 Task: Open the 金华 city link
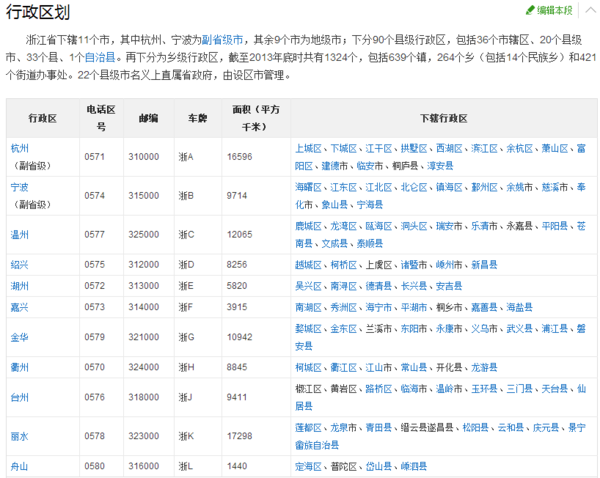click(20, 338)
